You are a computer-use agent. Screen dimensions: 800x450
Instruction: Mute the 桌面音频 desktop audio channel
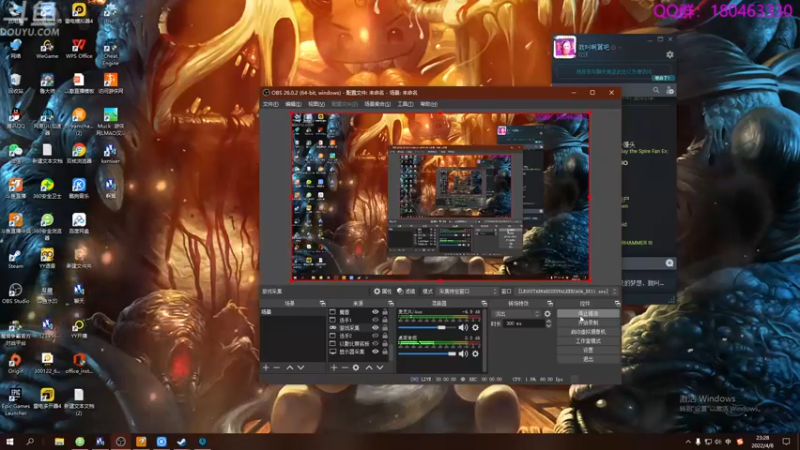click(463, 354)
